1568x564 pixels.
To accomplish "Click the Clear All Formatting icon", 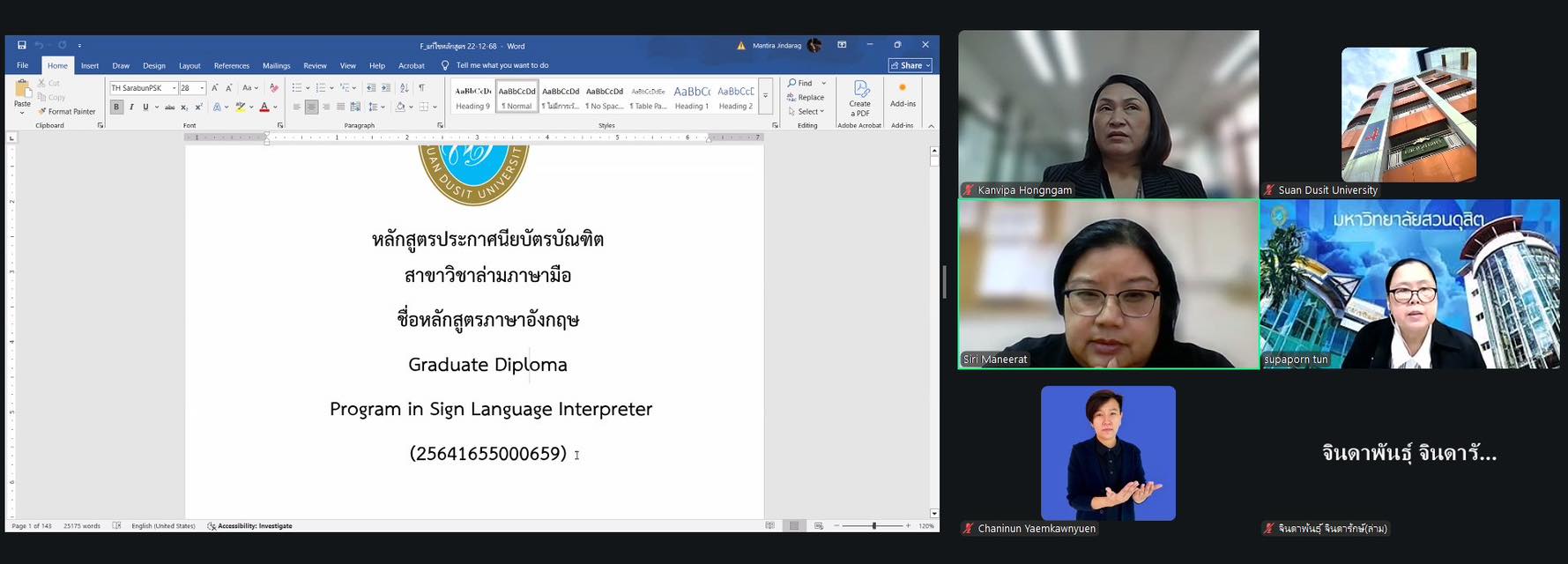I will click(x=274, y=88).
